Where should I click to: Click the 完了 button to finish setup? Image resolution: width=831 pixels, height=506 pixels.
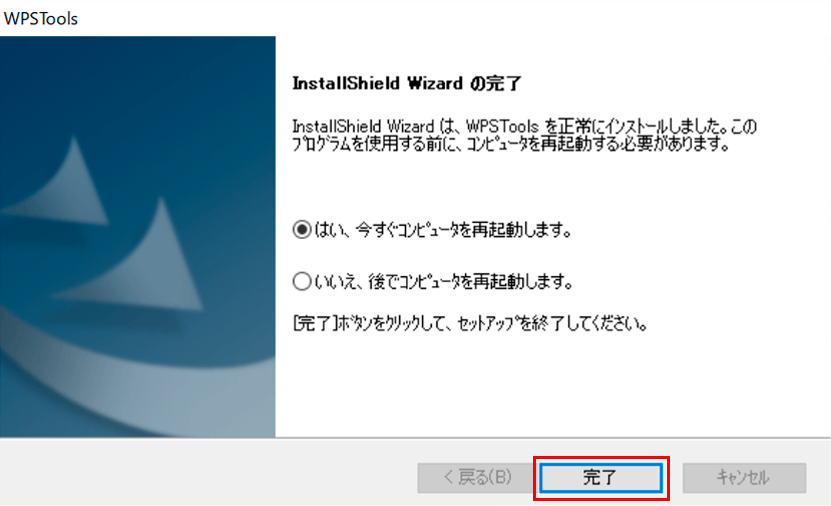(601, 478)
